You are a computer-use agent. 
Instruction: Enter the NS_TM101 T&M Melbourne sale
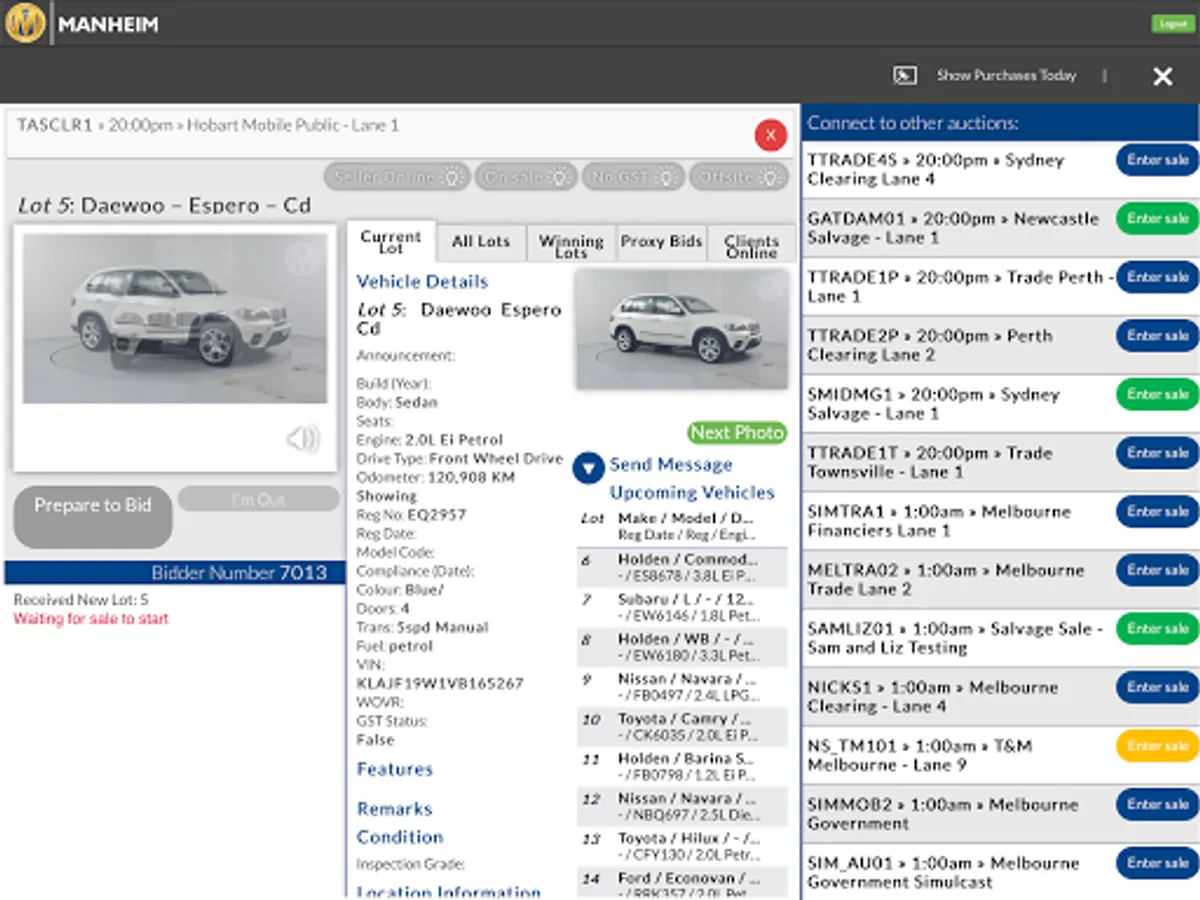pyautogui.click(x=1157, y=746)
